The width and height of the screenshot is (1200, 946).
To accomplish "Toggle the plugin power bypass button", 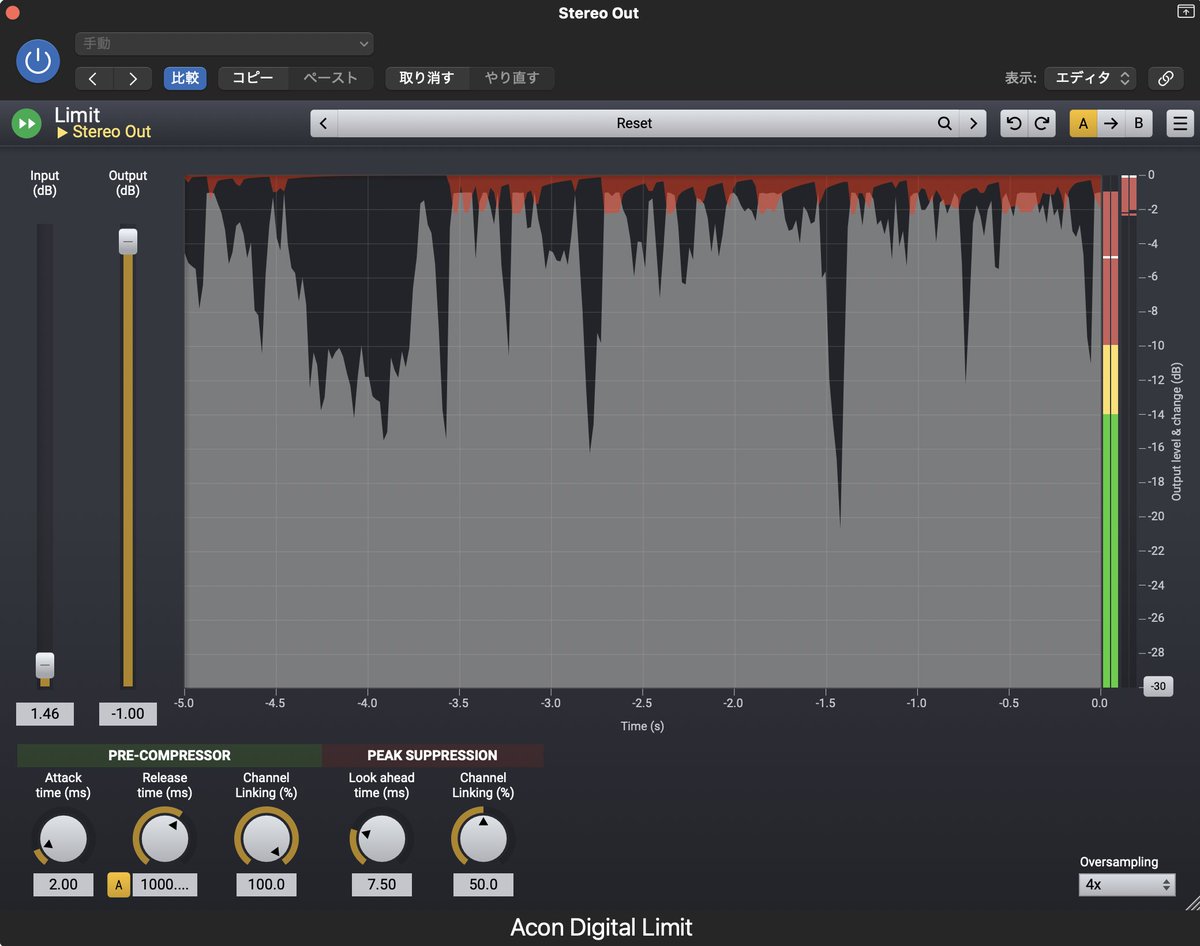I will (38, 61).
